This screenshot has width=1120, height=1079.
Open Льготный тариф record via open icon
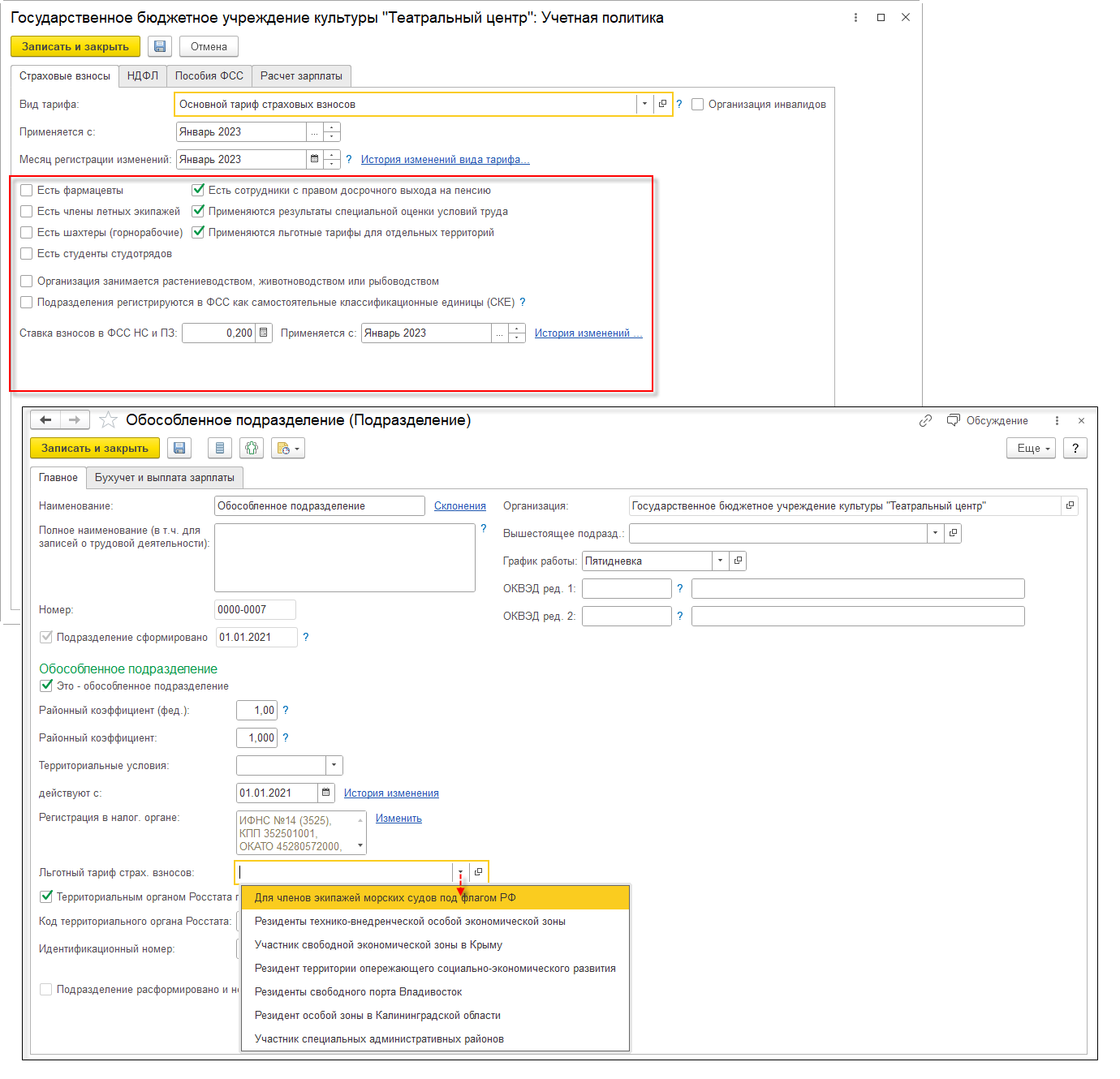click(478, 872)
